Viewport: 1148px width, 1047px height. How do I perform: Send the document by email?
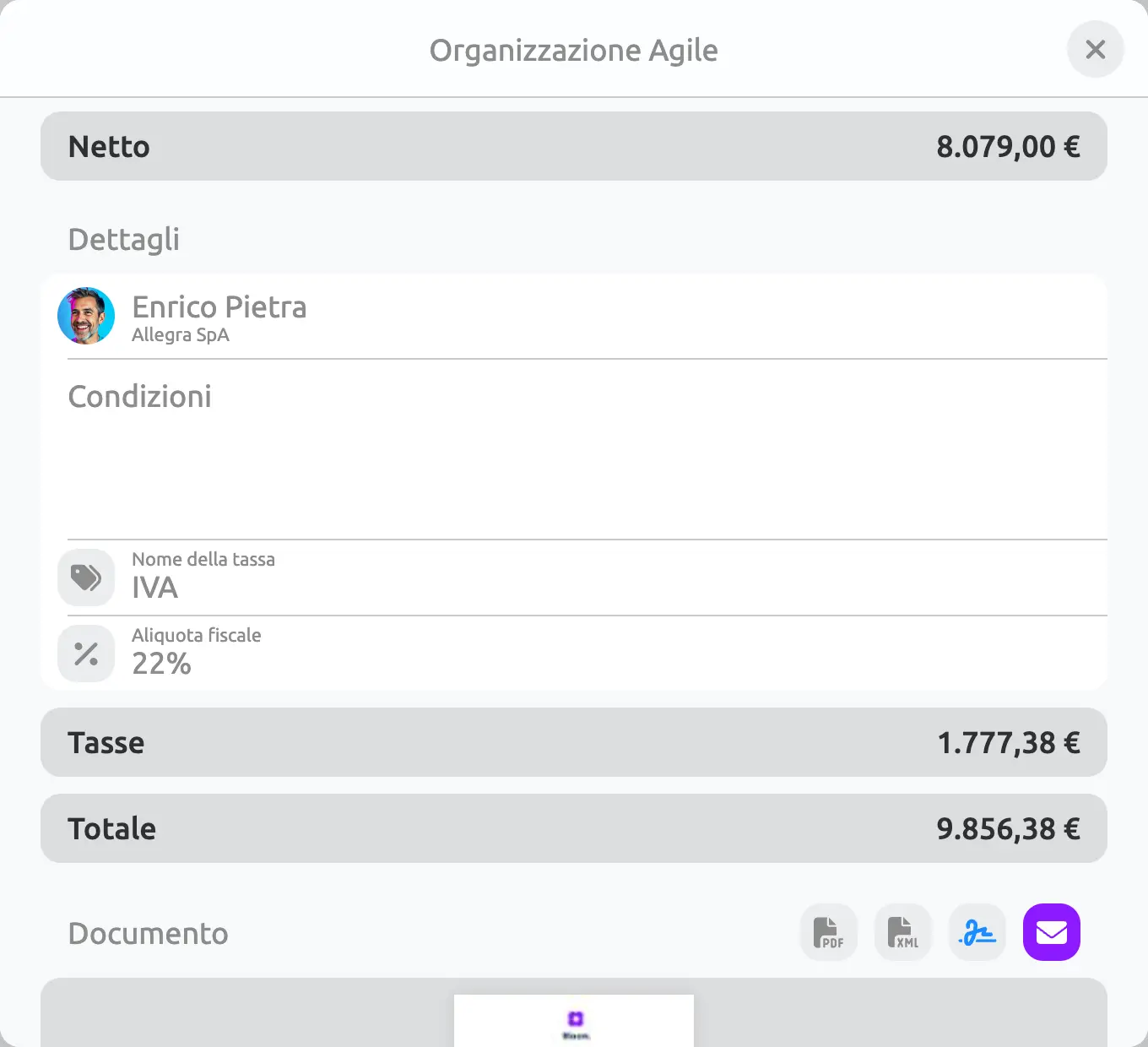1052,932
